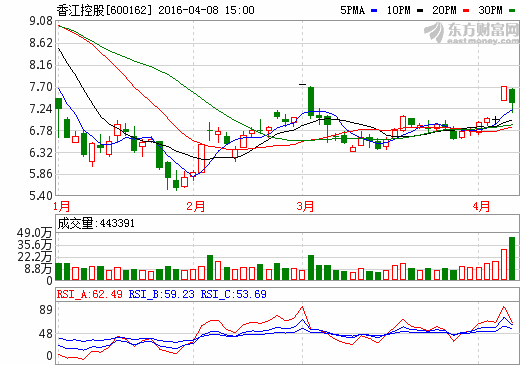Click the 49.0万 volume axis label
The width and height of the screenshot is (520, 365).
tap(35, 233)
